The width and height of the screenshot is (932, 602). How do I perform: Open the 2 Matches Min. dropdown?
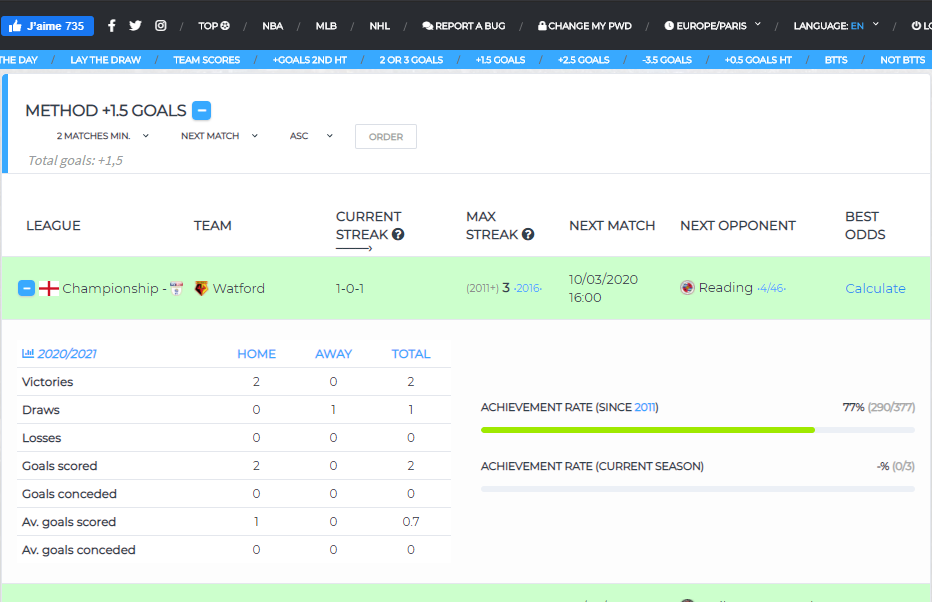coord(102,136)
